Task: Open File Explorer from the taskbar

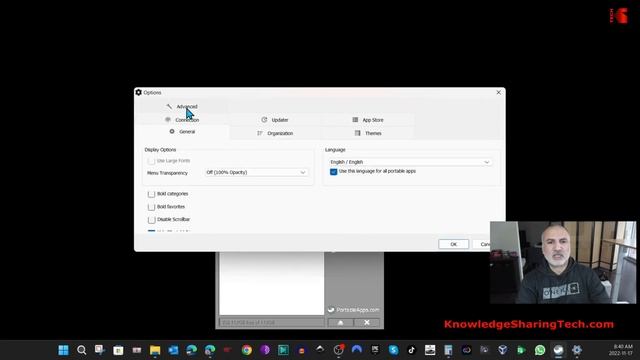Action: pyautogui.click(x=155, y=350)
